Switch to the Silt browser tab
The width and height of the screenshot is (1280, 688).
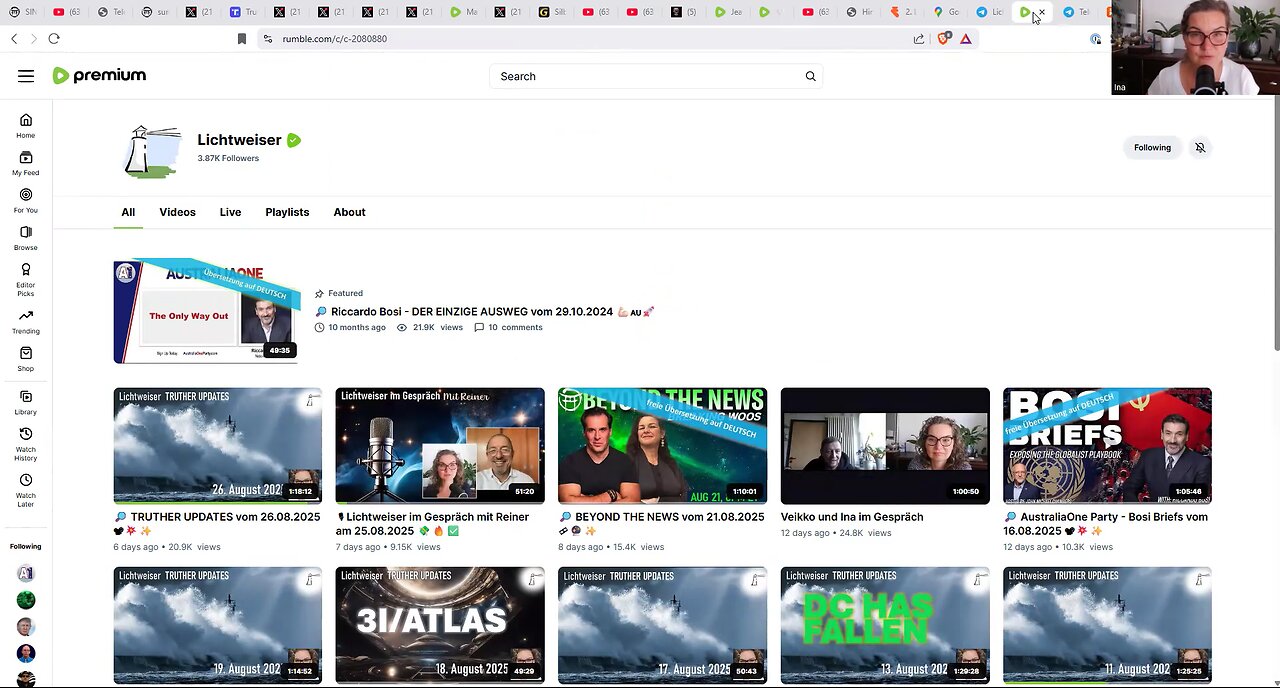552,12
